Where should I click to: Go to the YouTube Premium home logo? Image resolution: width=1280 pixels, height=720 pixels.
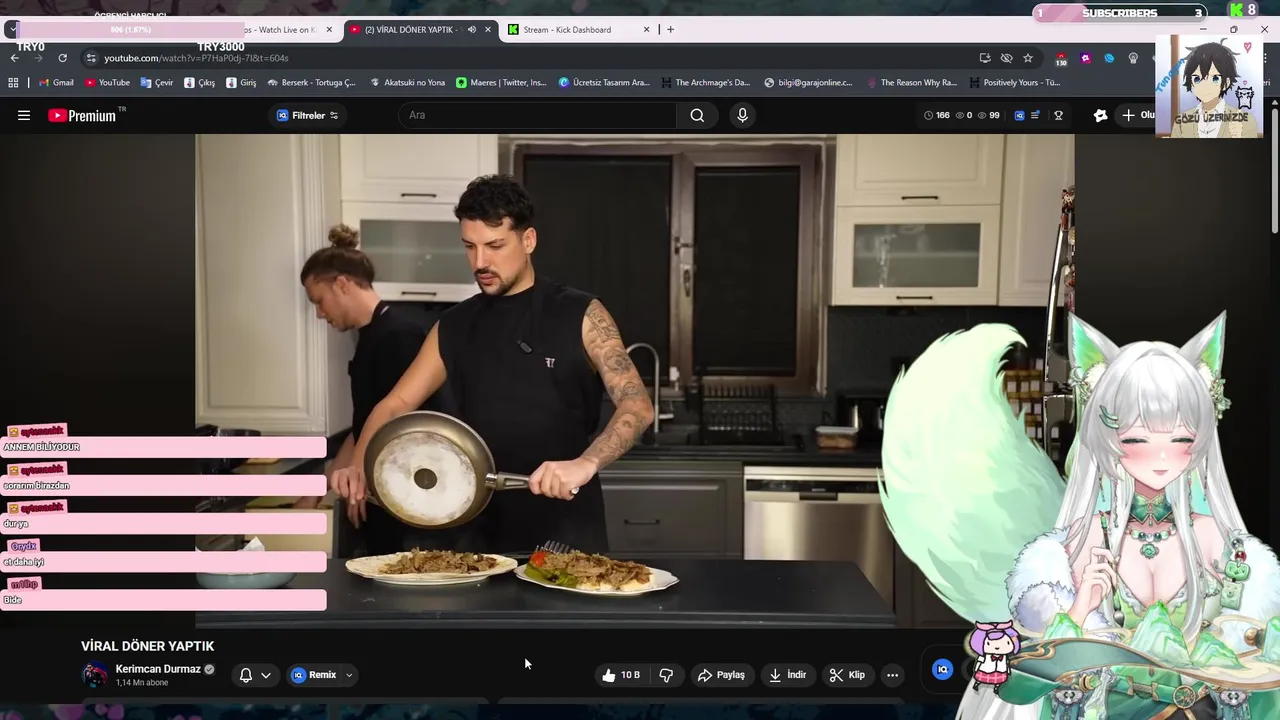[82, 116]
